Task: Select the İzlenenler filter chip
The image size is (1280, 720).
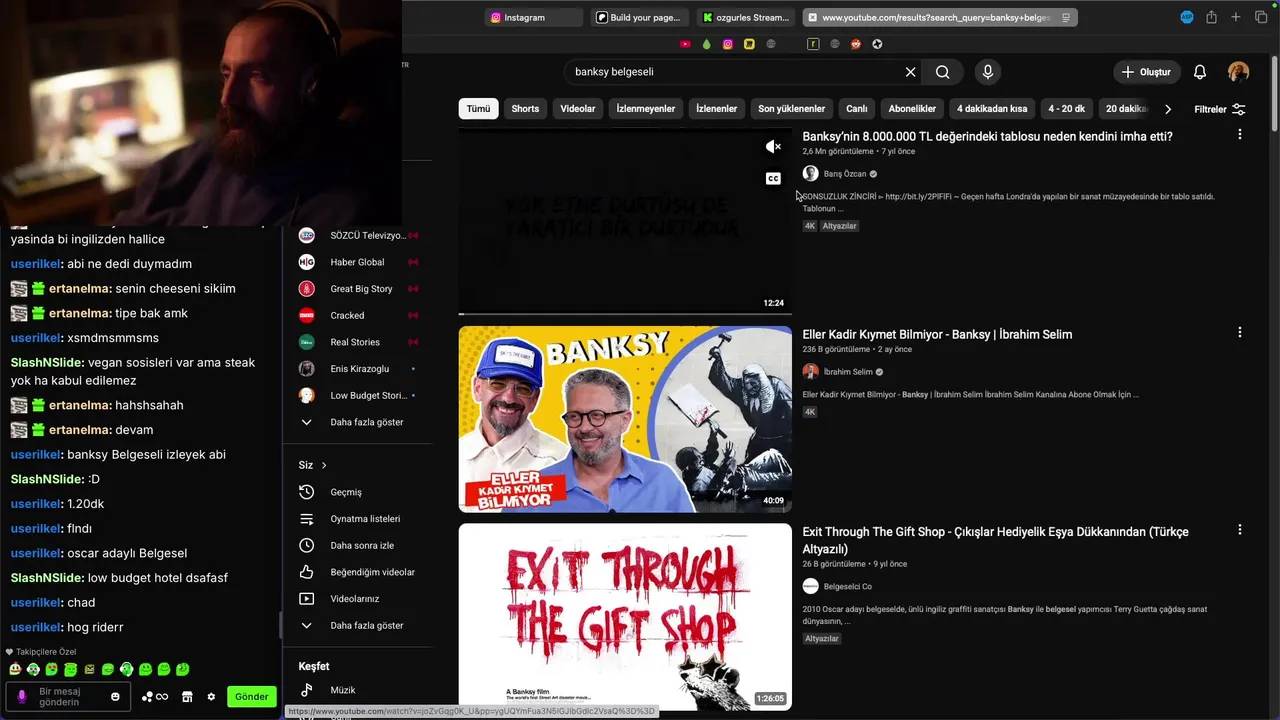Action: click(x=717, y=109)
